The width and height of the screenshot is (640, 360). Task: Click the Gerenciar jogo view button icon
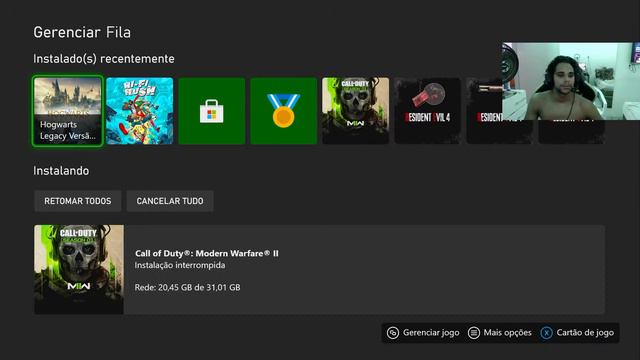393,333
